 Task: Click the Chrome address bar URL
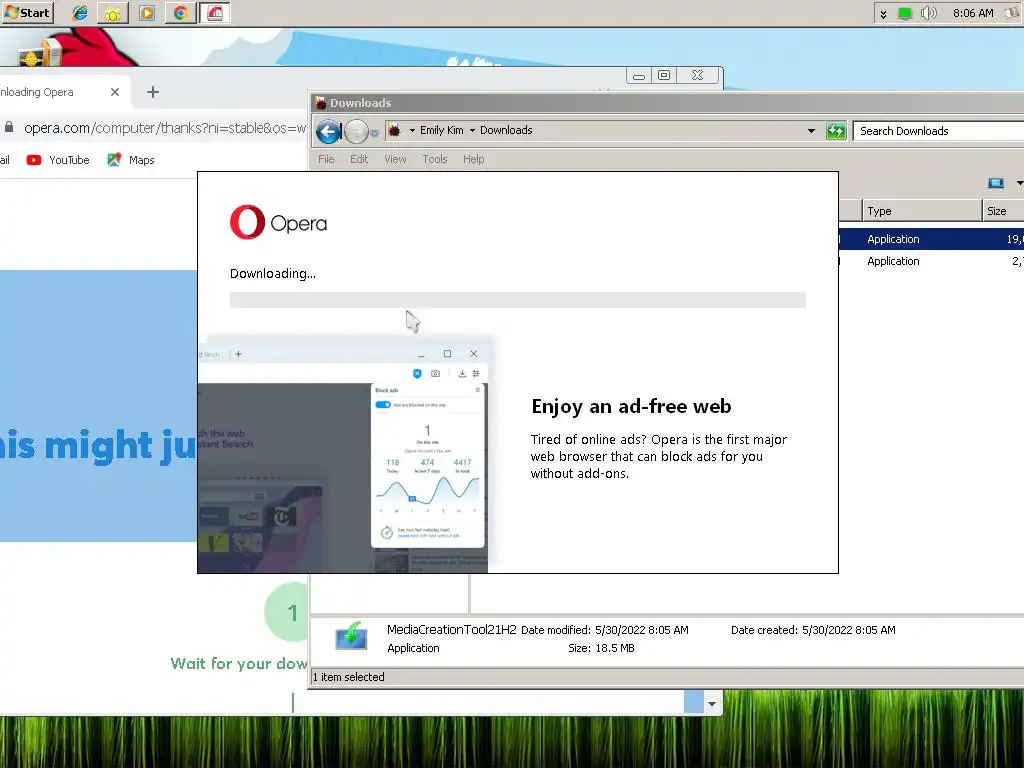165,128
